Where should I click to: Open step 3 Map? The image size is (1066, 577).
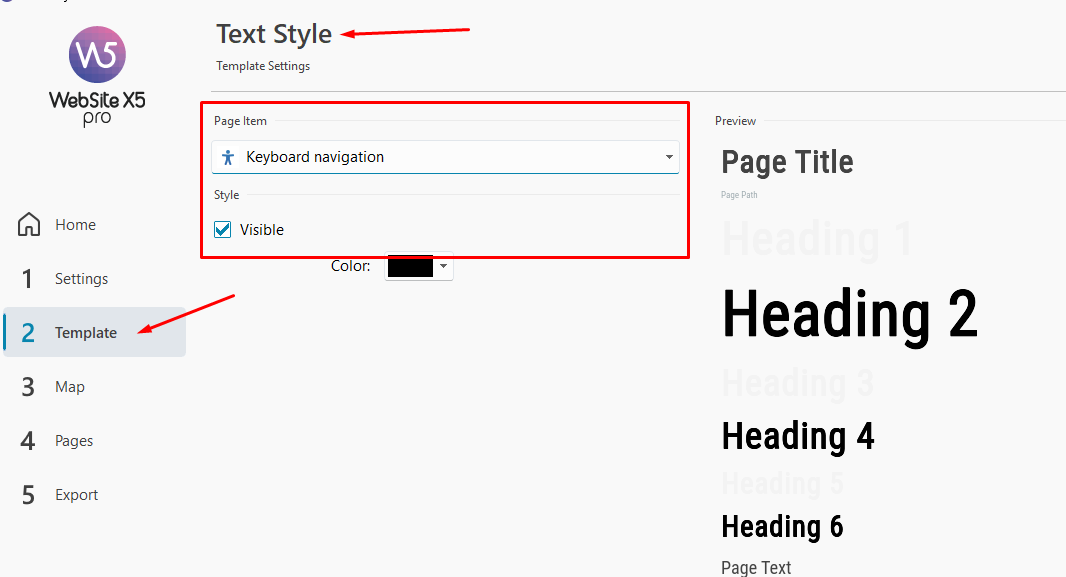coord(94,387)
